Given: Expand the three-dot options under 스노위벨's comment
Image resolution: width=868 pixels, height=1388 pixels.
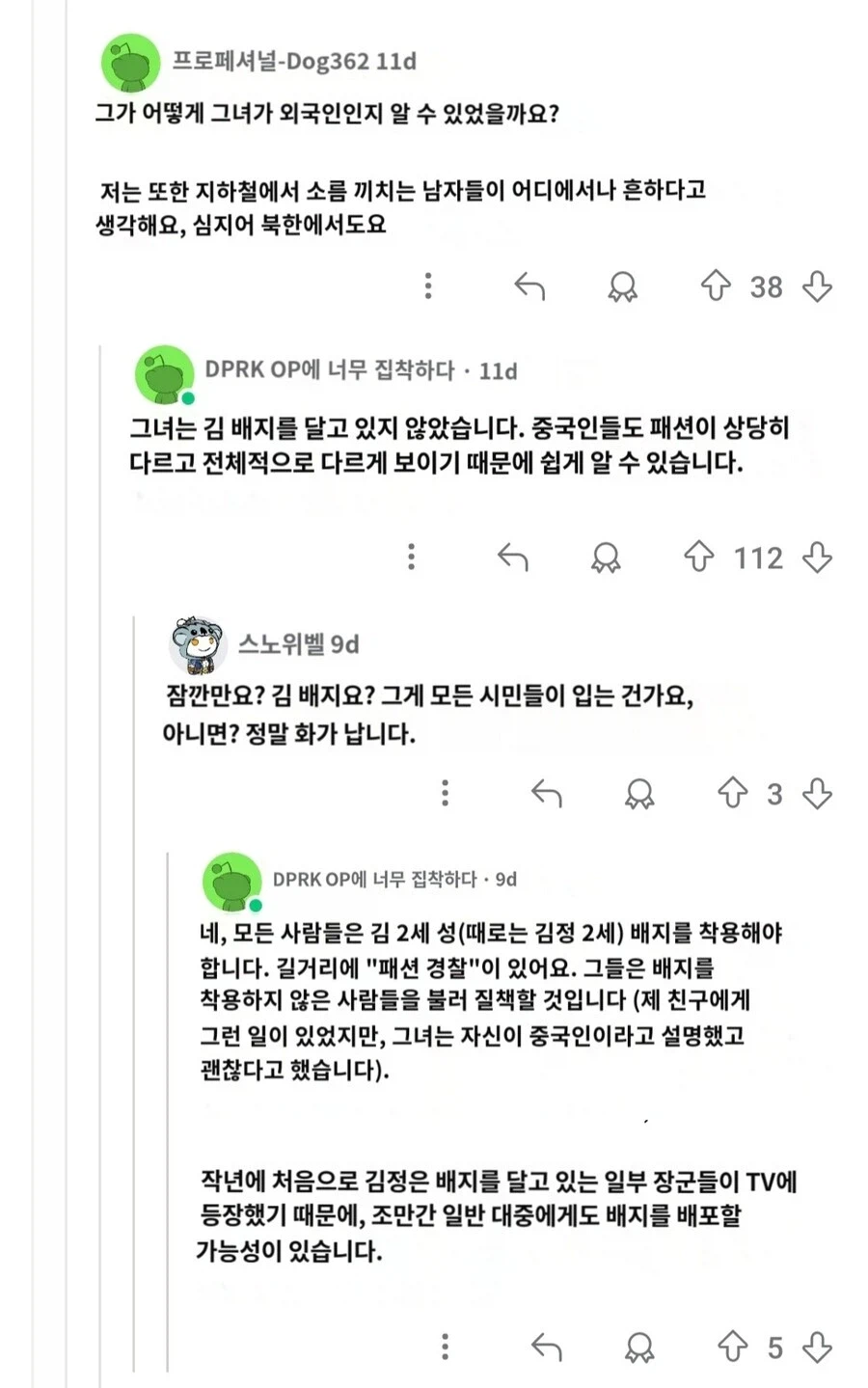Looking at the screenshot, I should 445,793.
